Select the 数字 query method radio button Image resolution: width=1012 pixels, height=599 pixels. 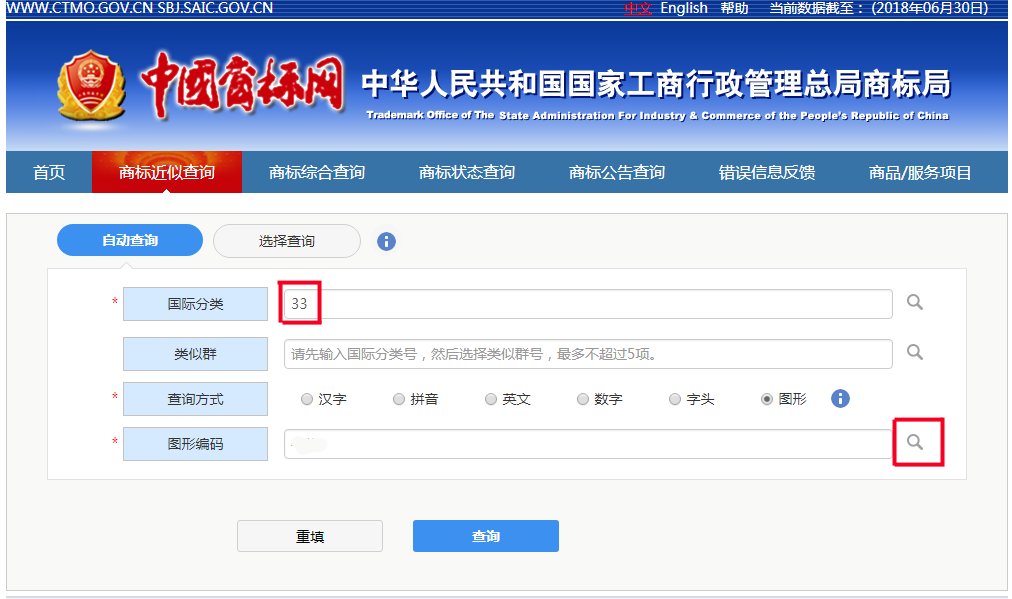pyautogui.click(x=583, y=398)
